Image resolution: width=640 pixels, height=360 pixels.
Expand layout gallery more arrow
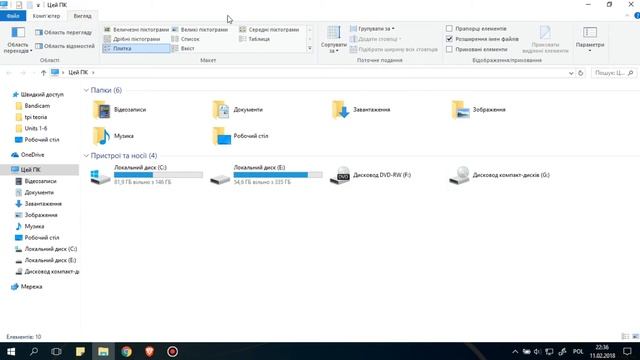(x=309, y=49)
